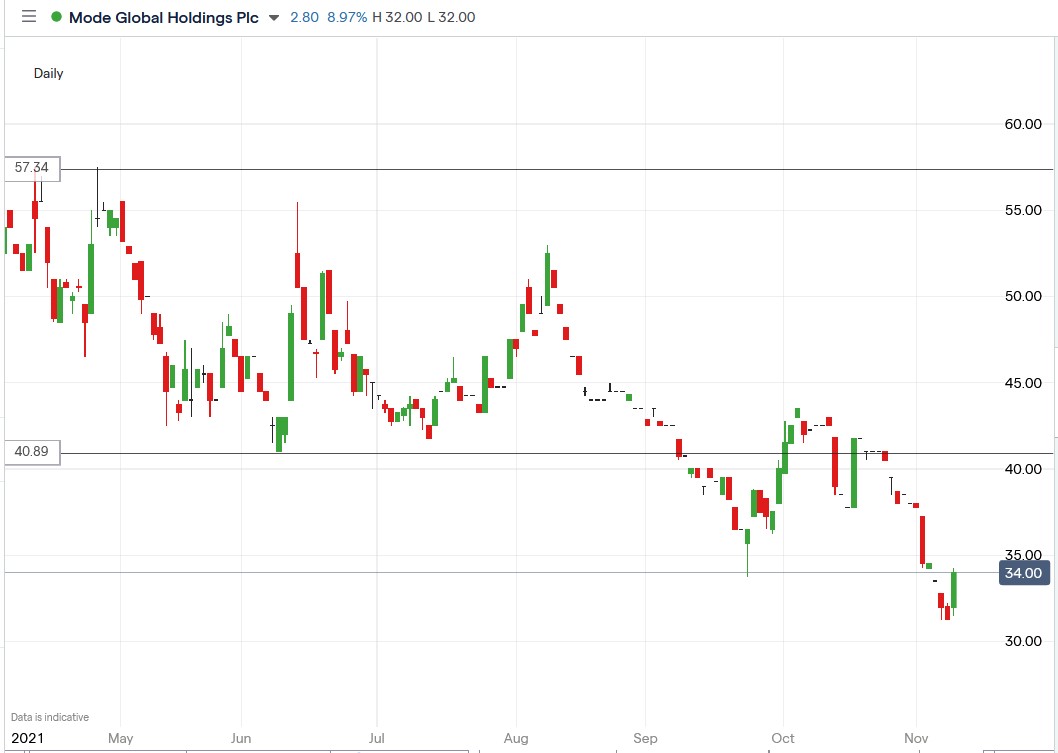Open the hamburger menu

(x=29, y=16)
